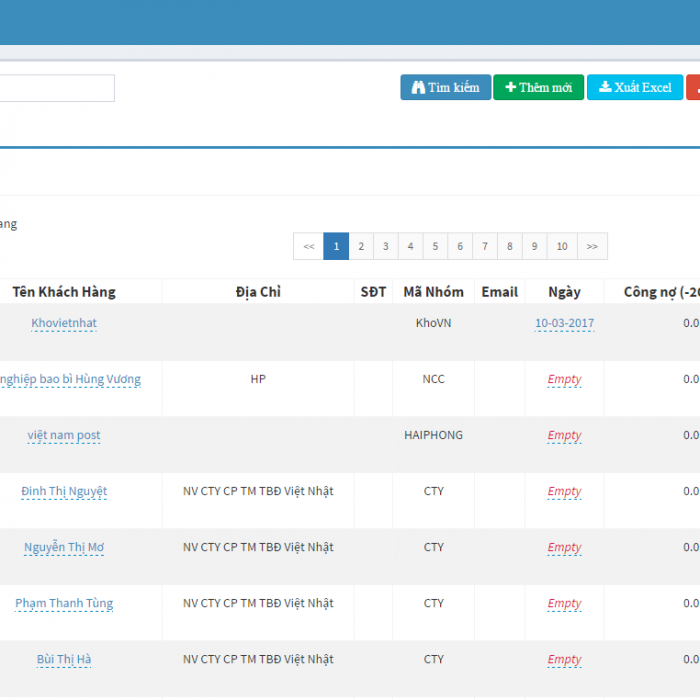Navigate to page 10
The width and height of the screenshot is (700, 700).
pos(562,246)
